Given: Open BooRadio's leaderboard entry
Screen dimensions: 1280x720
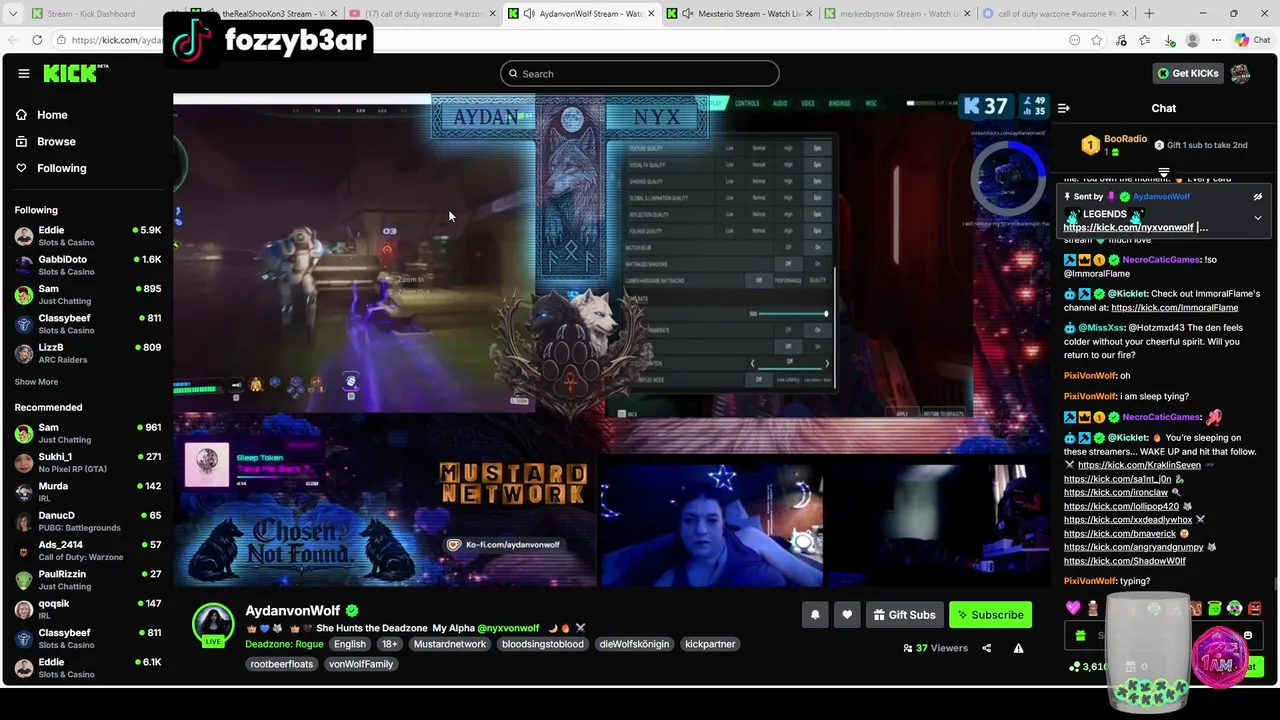Looking at the screenshot, I should click(1113, 145).
